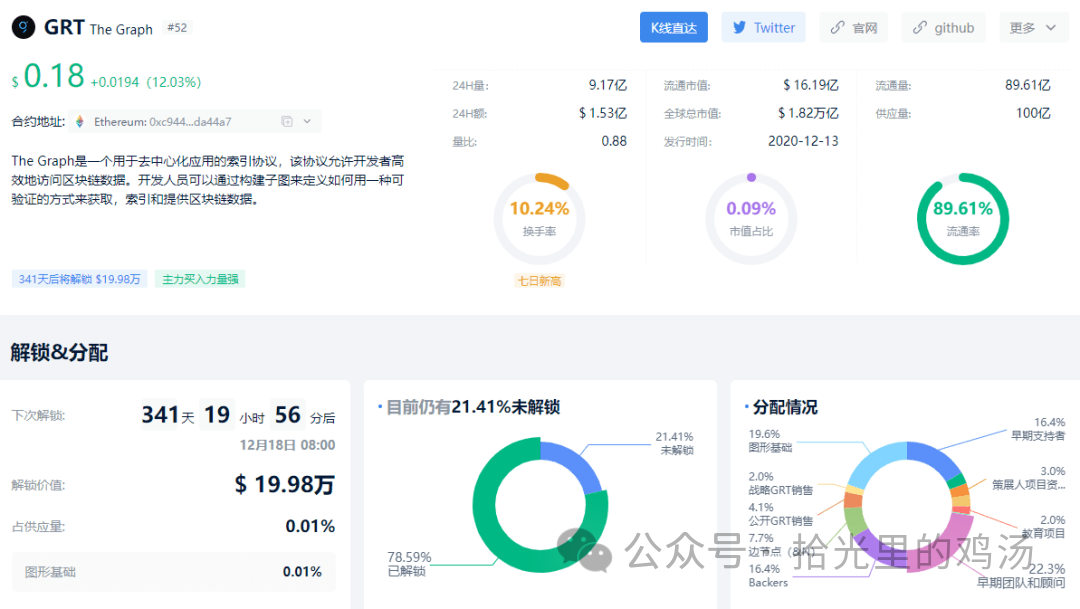Viewport: 1080px width, 609px height.
Task: Click the 解锁价值 $ 19.98万 amount
Action: (284, 484)
